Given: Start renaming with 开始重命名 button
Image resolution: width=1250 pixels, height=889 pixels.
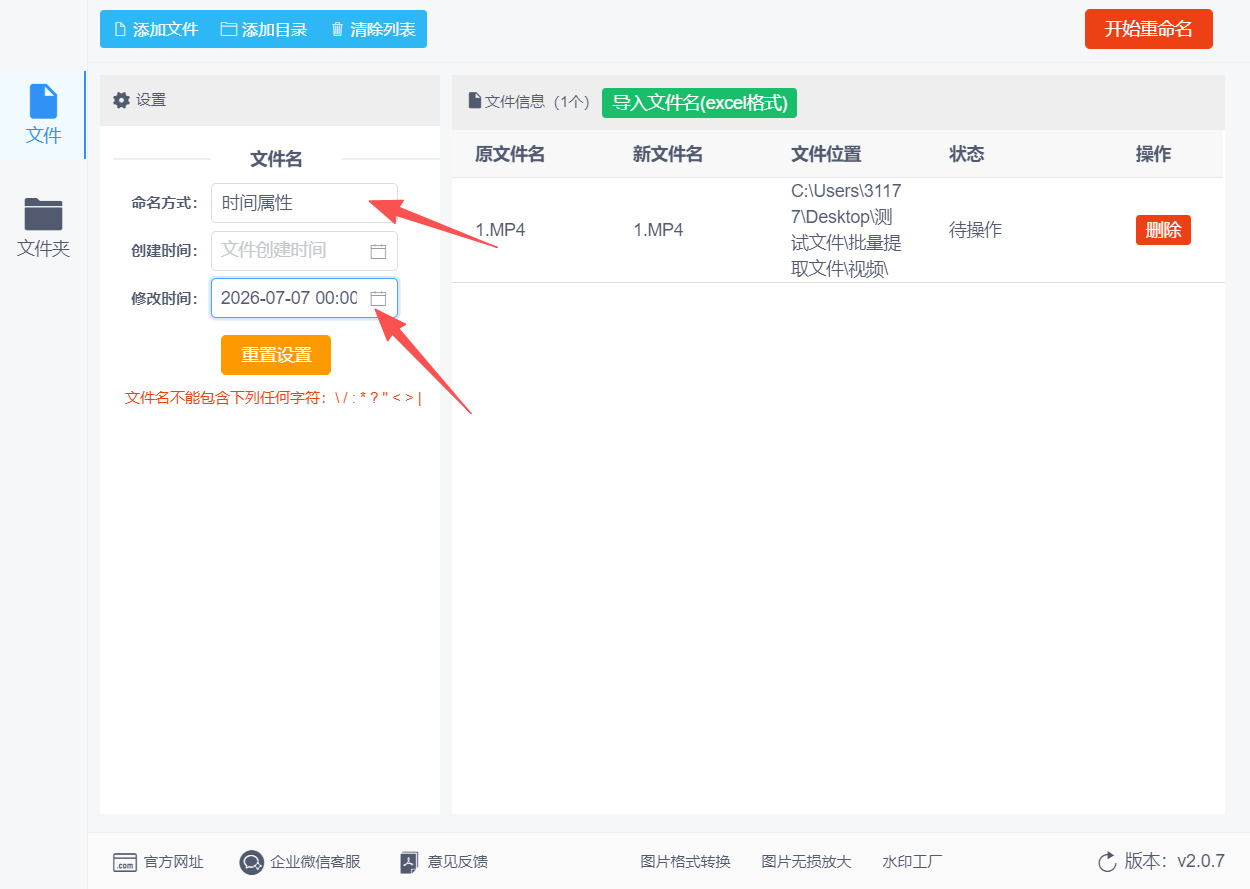Looking at the screenshot, I should [1149, 29].
